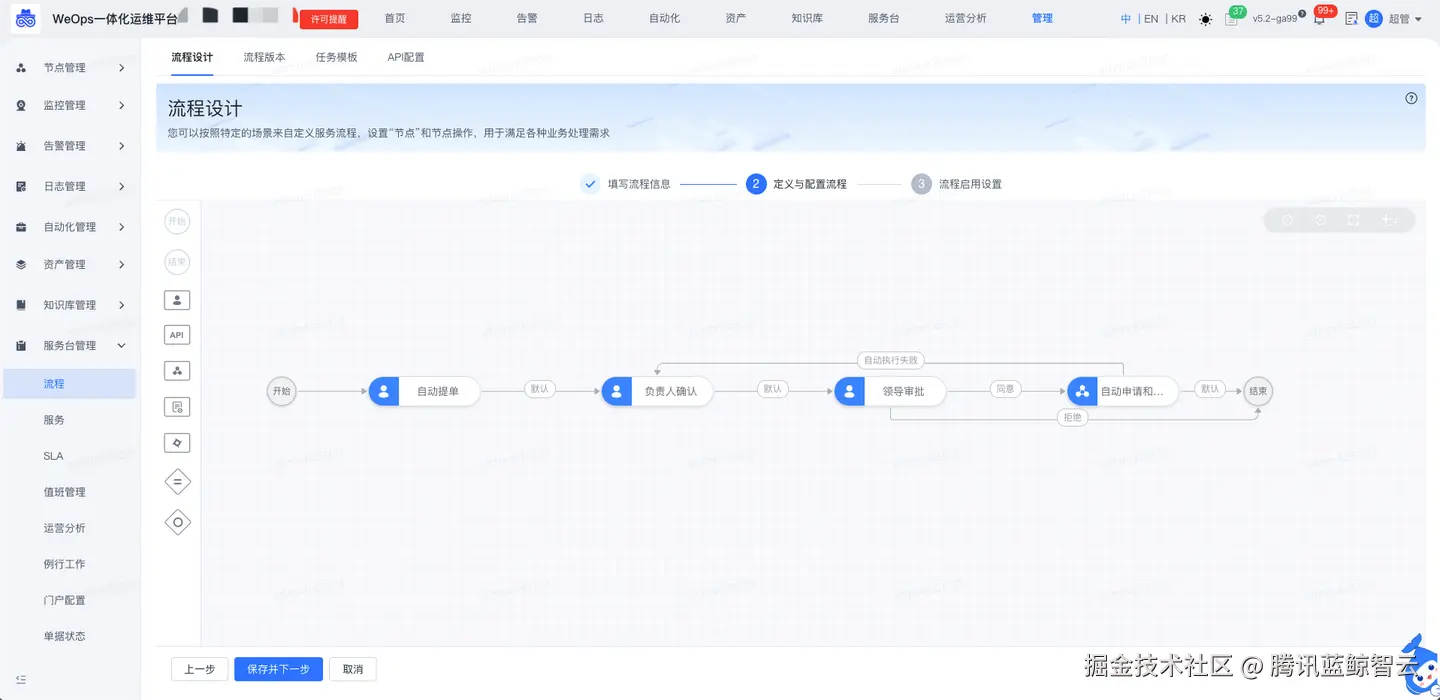Open 首页 in top navigation

coord(395,18)
